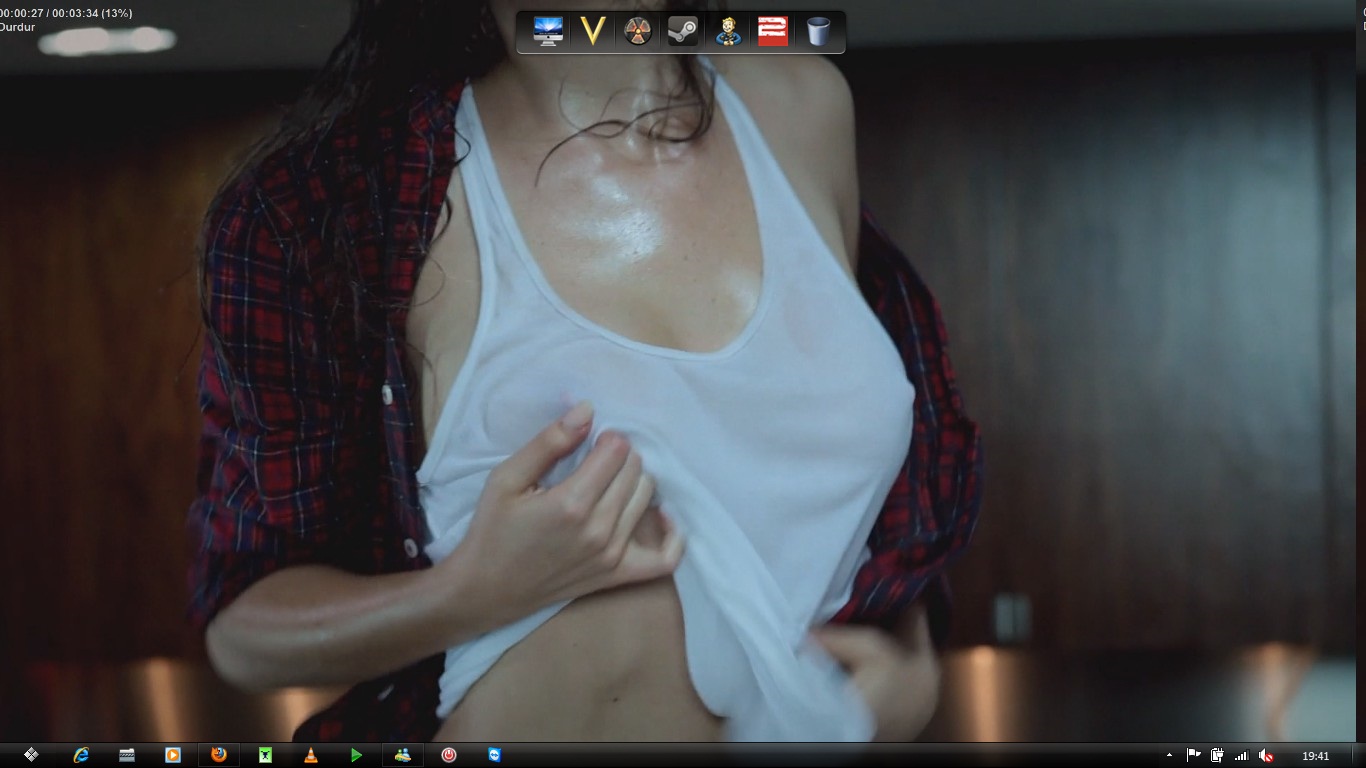The width and height of the screenshot is (1366, 768).
Task: Launch the golden V game icon in the dock
Action: tap(593, 31)
